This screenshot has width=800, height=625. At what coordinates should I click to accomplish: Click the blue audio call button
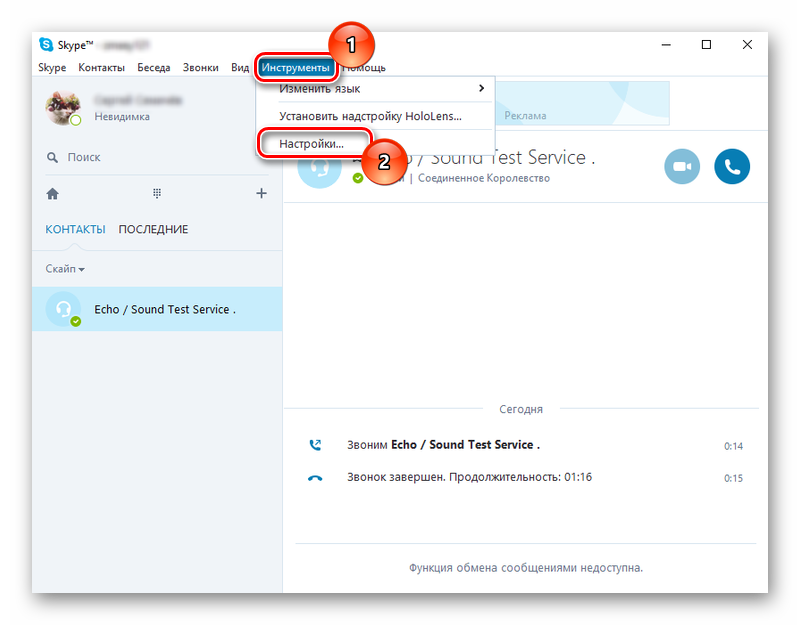point(732,167)
